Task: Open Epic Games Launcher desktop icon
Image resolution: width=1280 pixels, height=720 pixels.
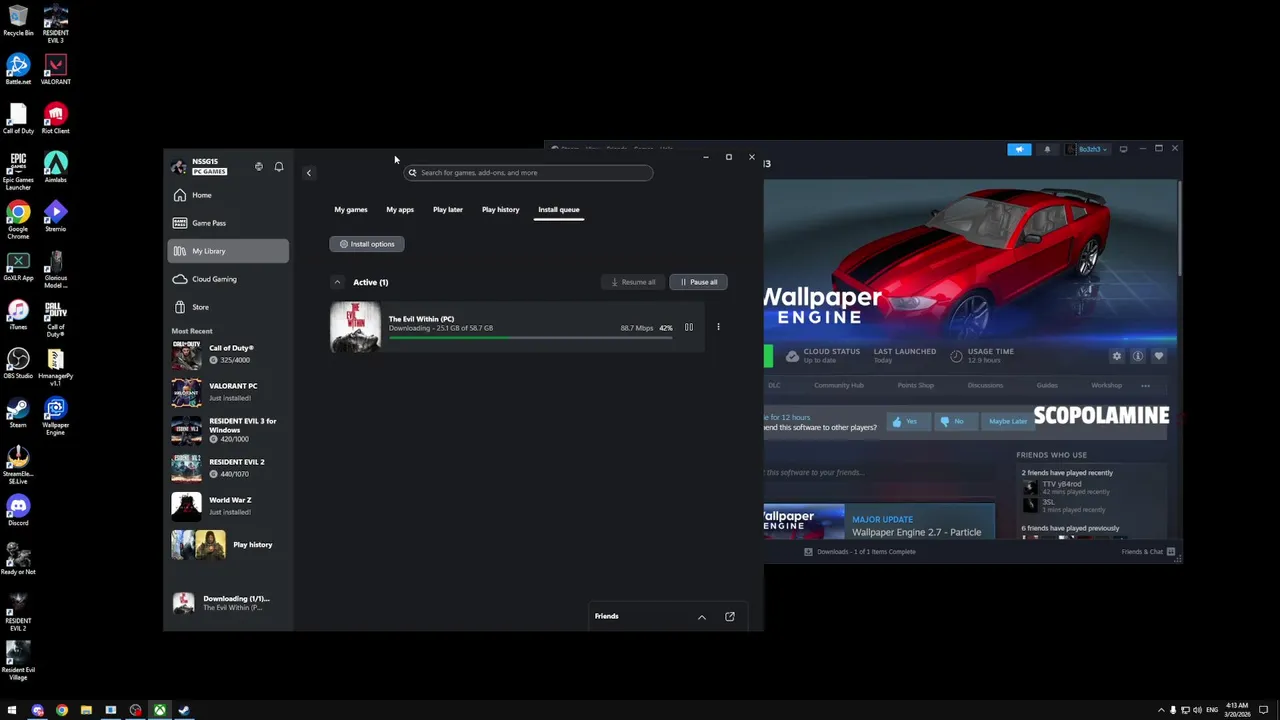Action: click(18, 170)
